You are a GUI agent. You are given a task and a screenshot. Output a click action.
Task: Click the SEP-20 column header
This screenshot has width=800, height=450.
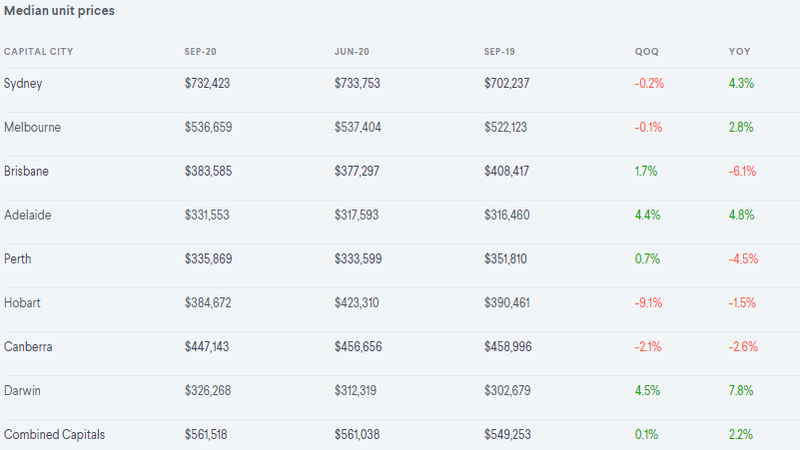(x=200, y=52)
